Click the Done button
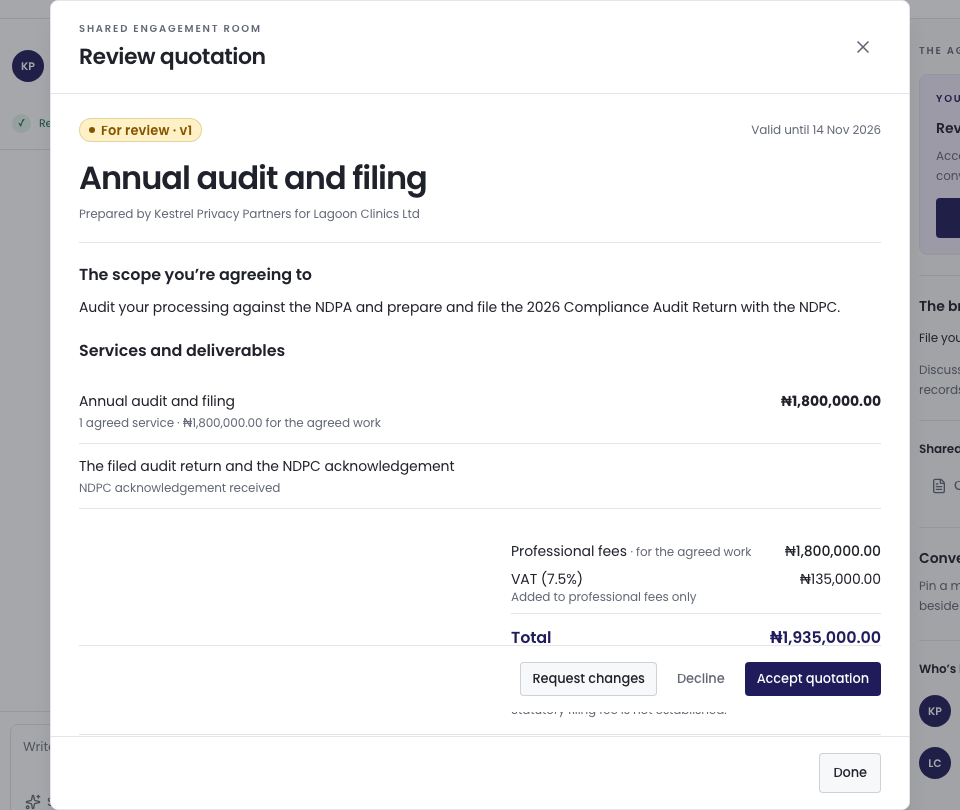The height and width of the screenshot is (810, 960). click(850, 773)
